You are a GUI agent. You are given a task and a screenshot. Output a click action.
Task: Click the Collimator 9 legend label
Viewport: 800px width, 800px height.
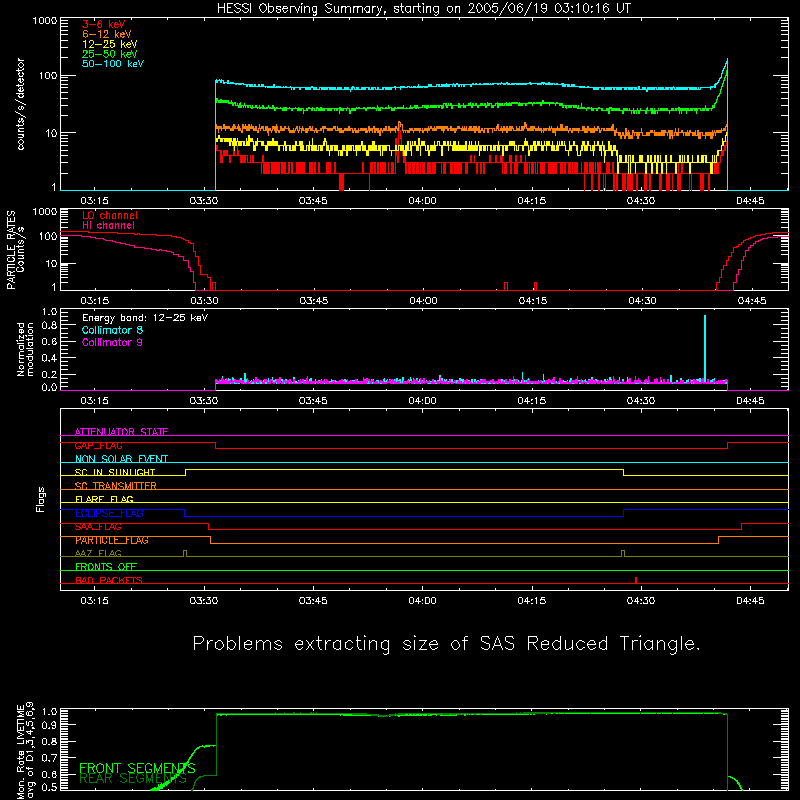[112, 342]
